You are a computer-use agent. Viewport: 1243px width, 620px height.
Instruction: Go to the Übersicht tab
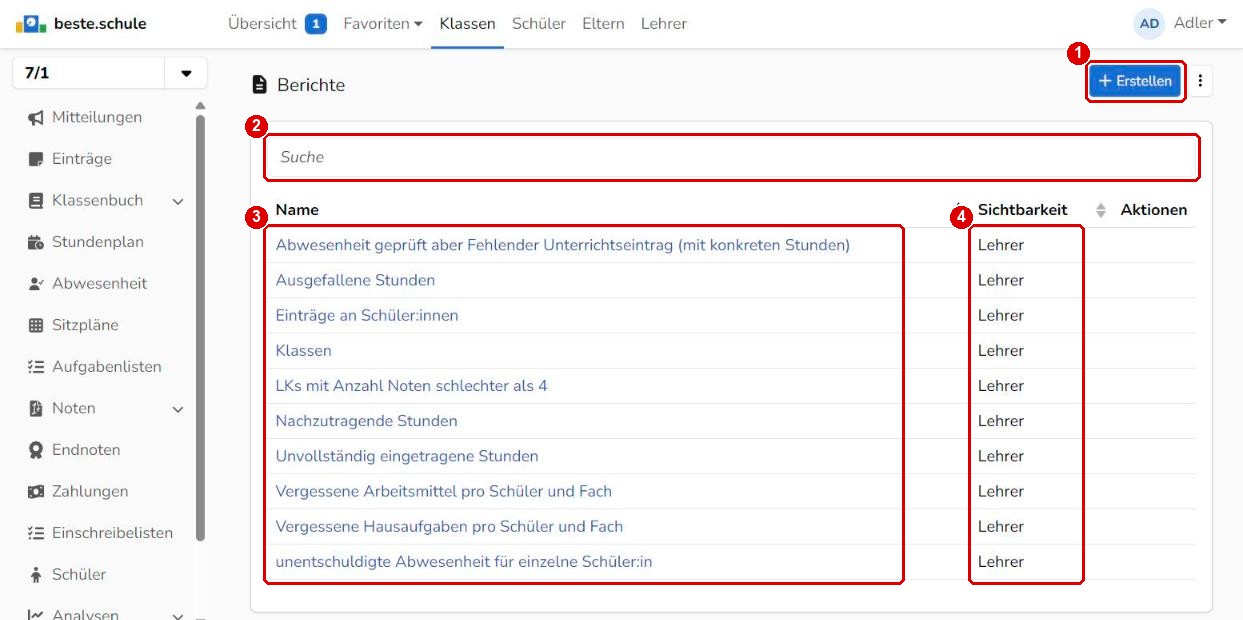(x=262, y=23)
